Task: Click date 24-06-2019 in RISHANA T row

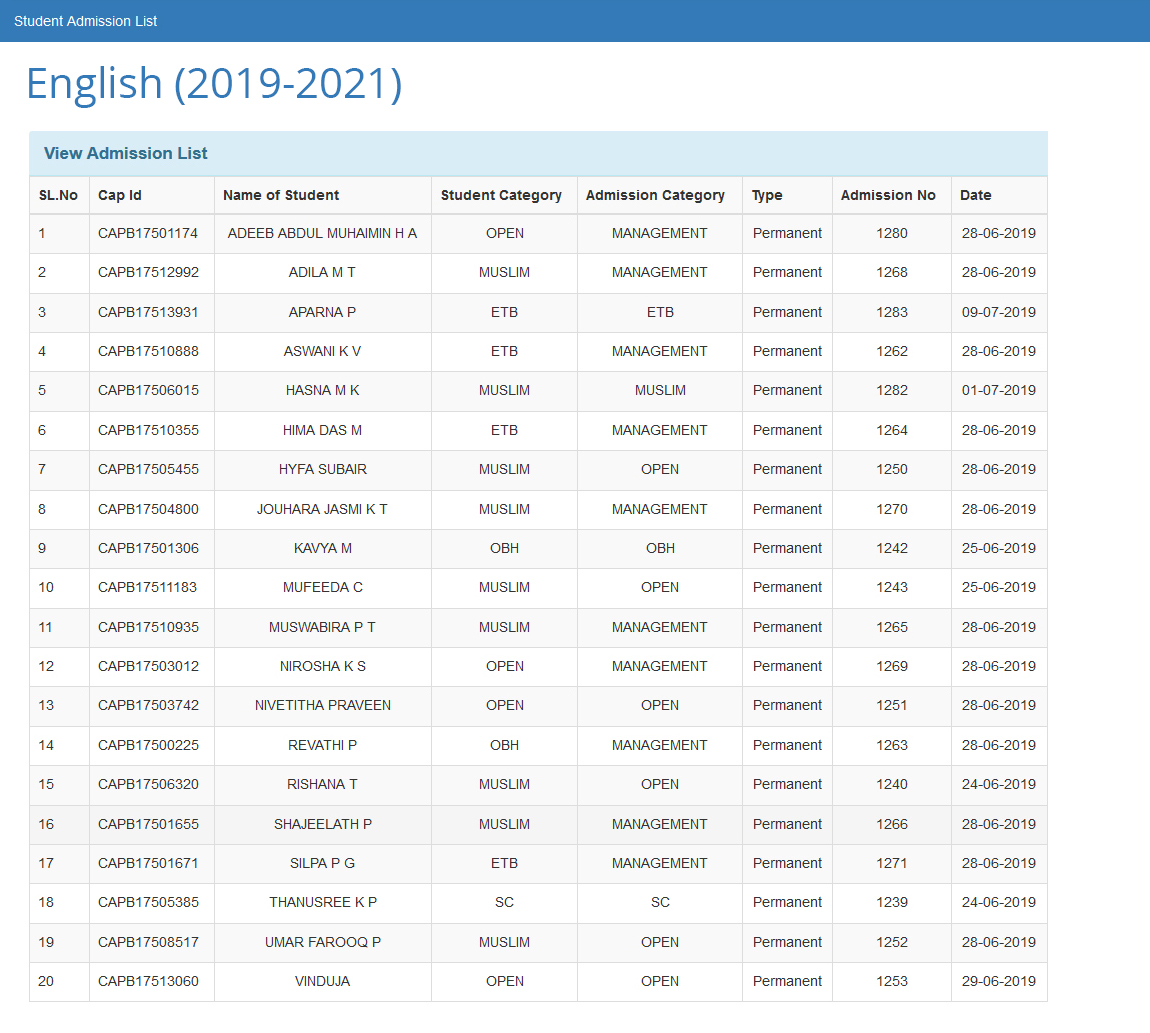Action: click(x=998, y=784)
